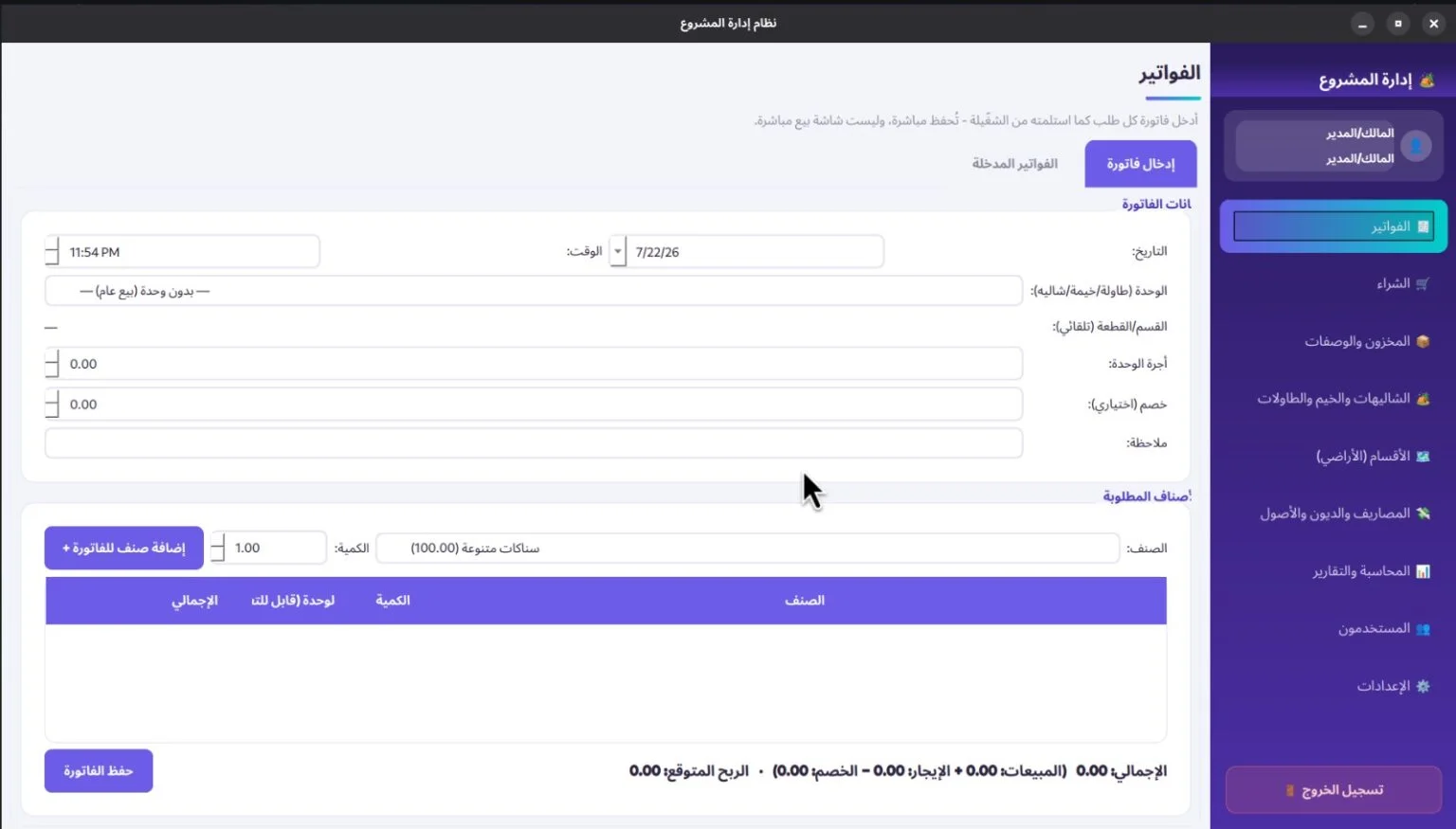Switch to الفواتير المدخلة tab
Screen dimensions: 1456x829
[1014, 164]
